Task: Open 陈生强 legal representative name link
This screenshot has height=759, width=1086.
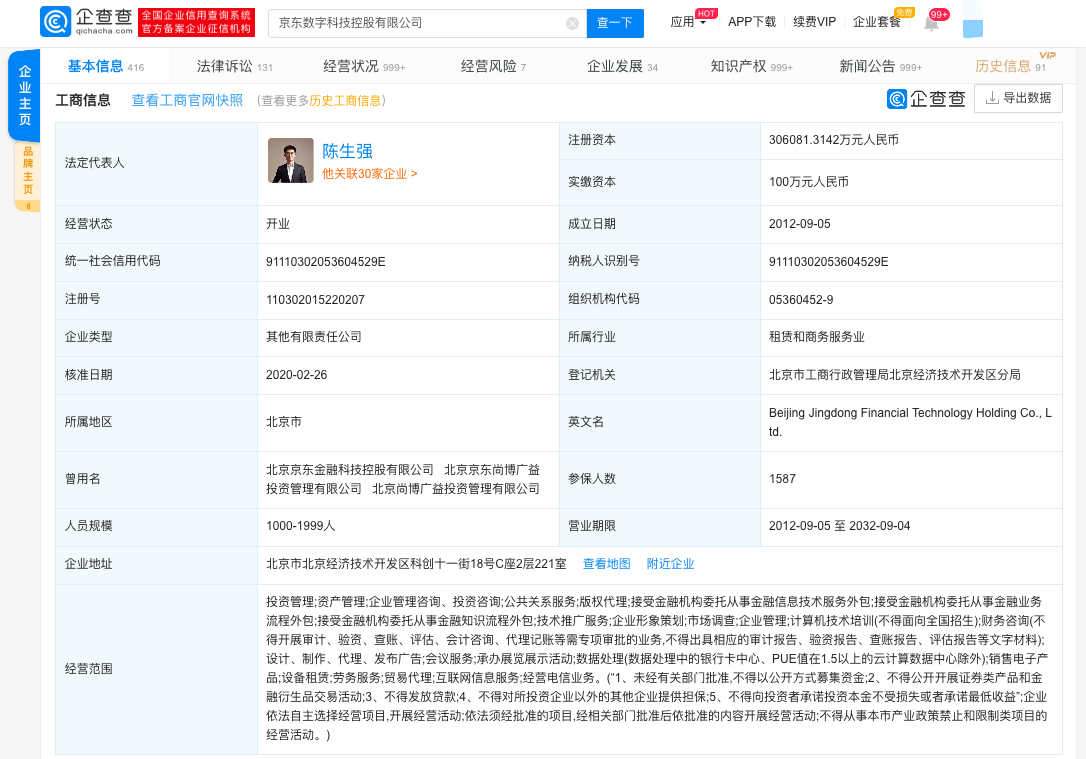Action: [347, 151]
